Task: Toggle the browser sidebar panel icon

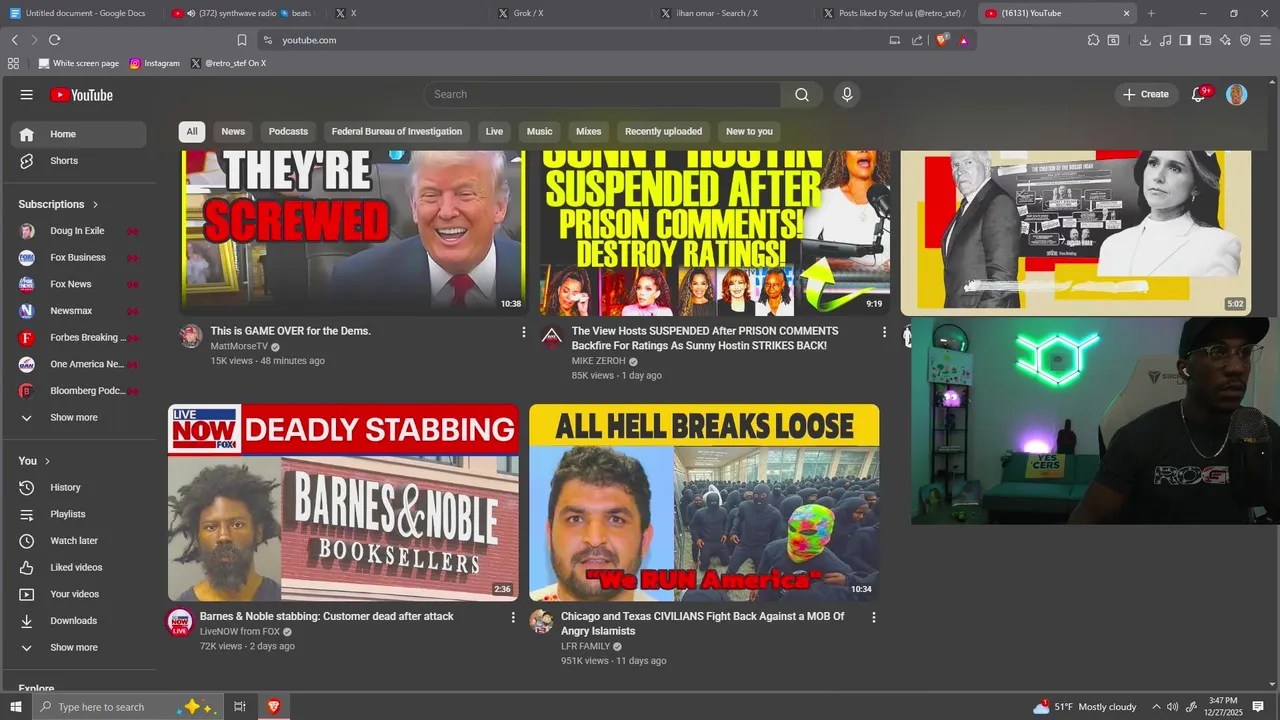Action: coord(1185,40)
